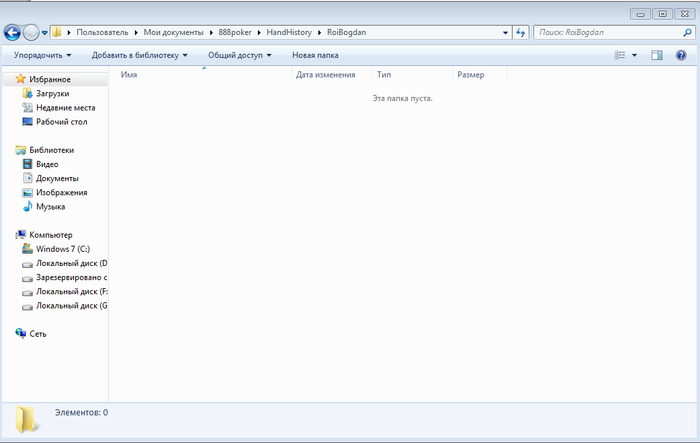Image resolution: width=700 pixels, height=443 pixels.
Task: Click the Загрузки folder icon
Action: click(28, 93)
